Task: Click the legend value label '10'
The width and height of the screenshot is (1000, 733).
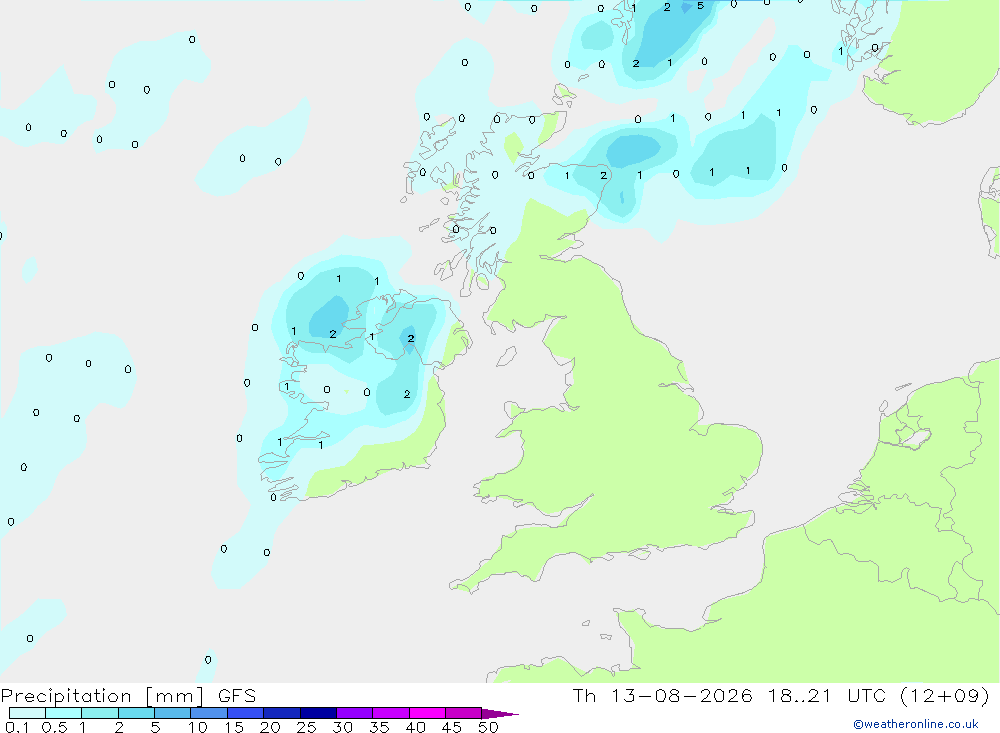Action: click(198, 727)
